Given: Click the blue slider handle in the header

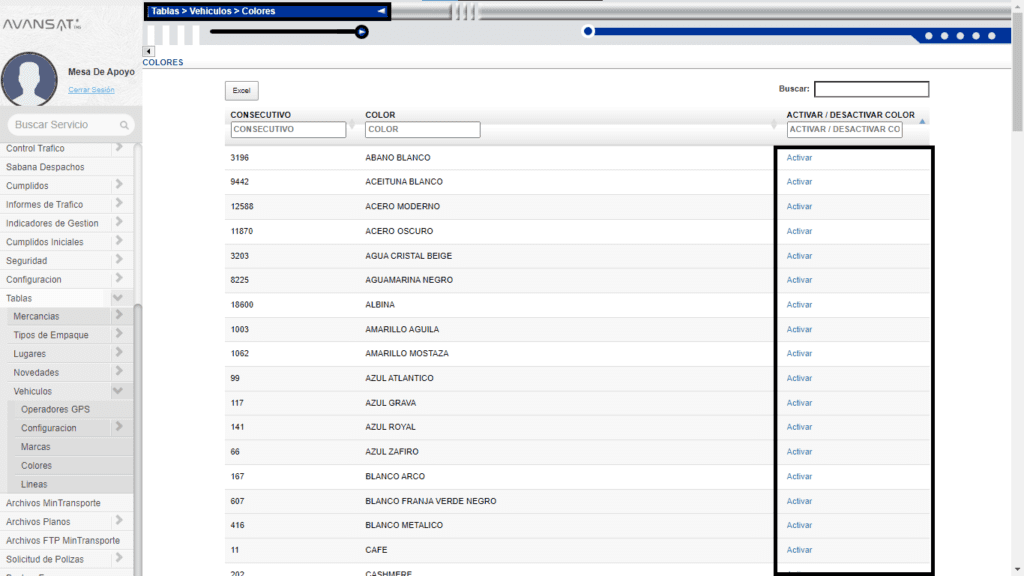Looking at the screenshot, I should (x=588, y=31).
